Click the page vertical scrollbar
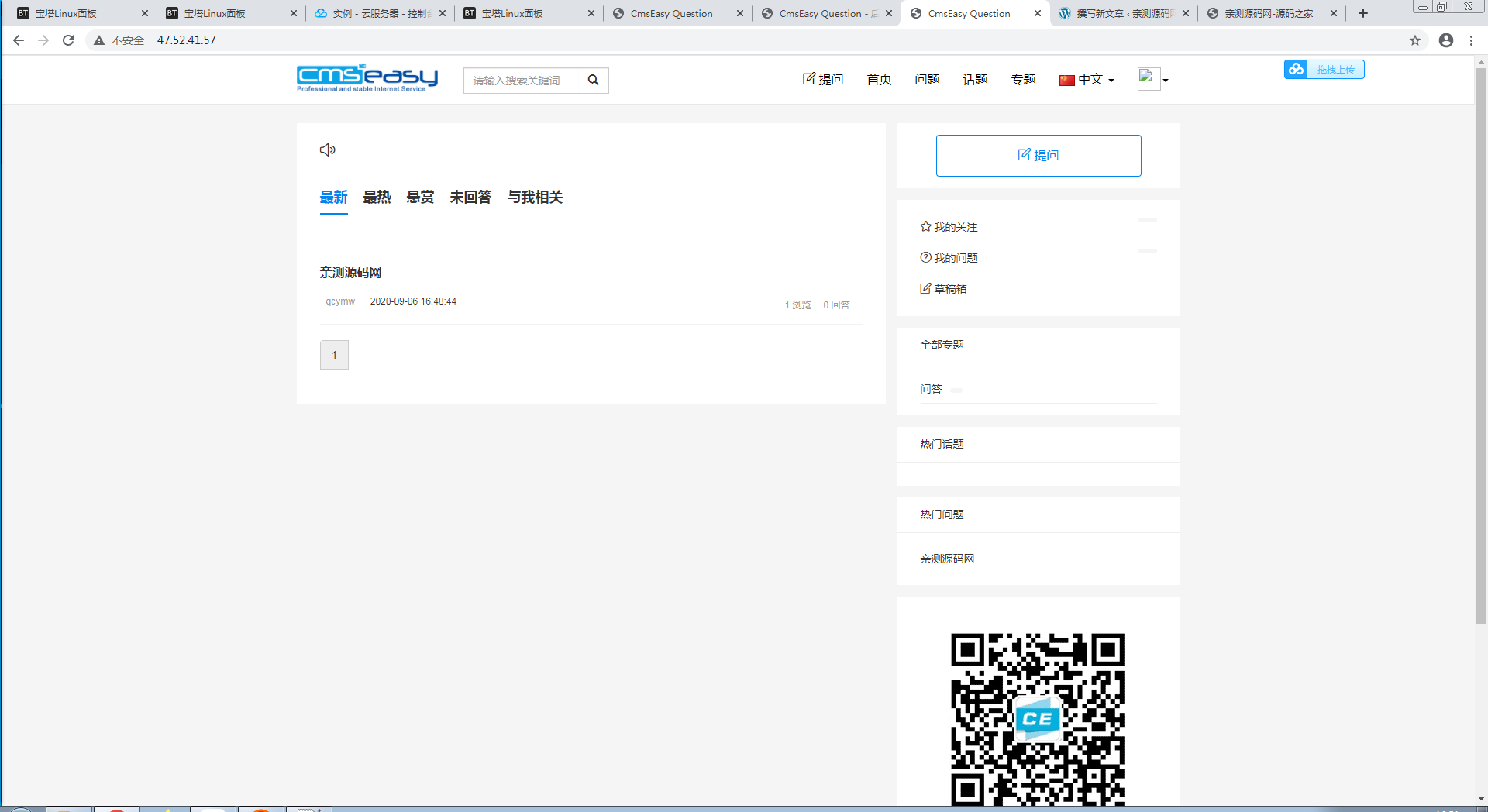Image resolution: width=1488 pixels, height=812 pixels. pyautogui.click(x=1481, y=345)
